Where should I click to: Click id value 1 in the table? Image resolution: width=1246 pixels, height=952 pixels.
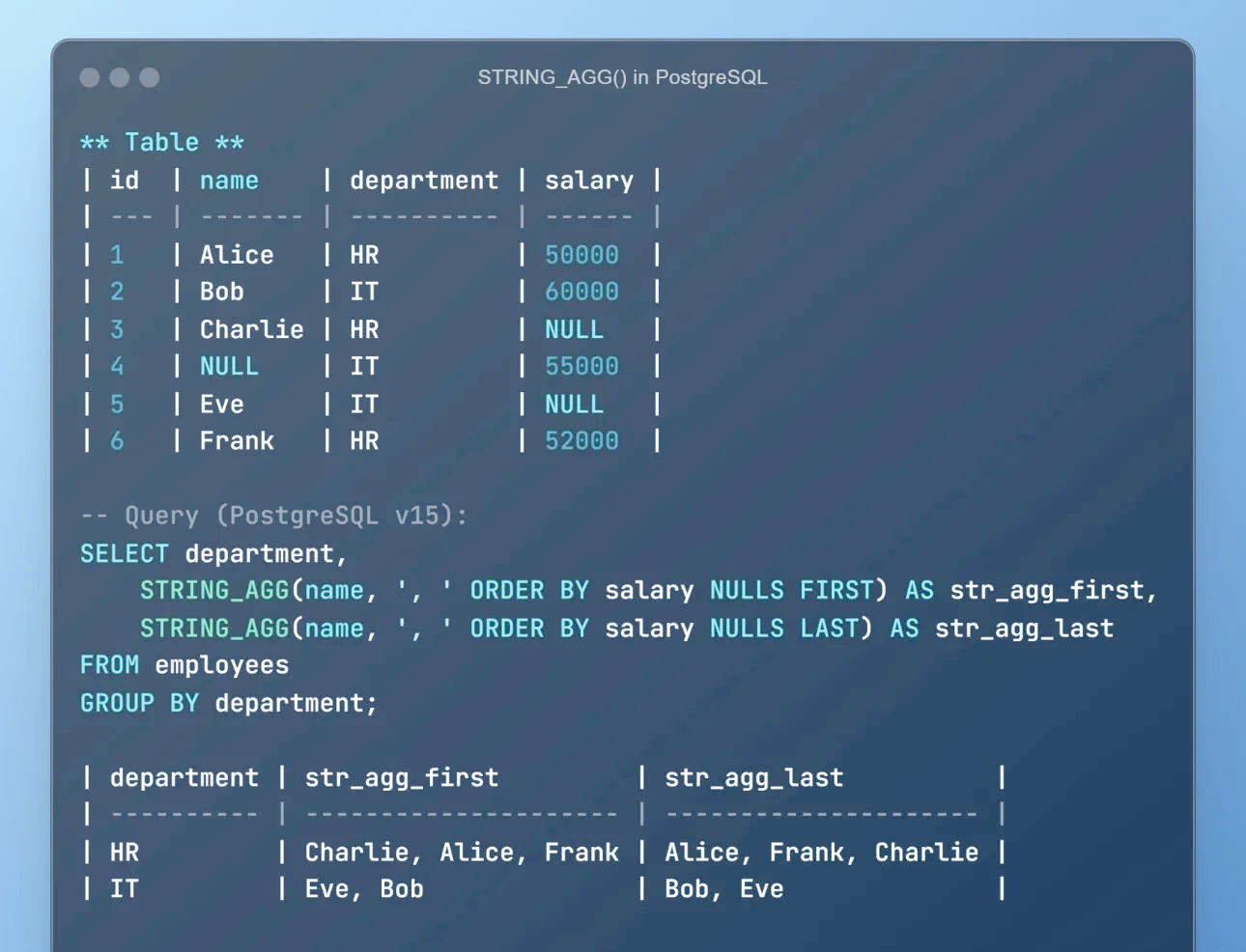coord(117,255)
